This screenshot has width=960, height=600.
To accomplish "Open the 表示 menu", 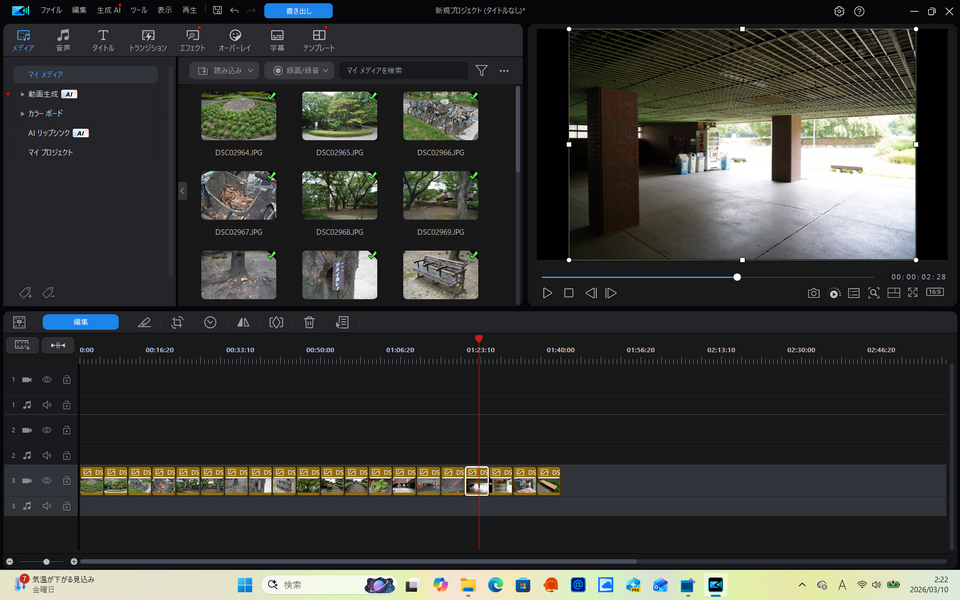I will [x=164, y=10].
